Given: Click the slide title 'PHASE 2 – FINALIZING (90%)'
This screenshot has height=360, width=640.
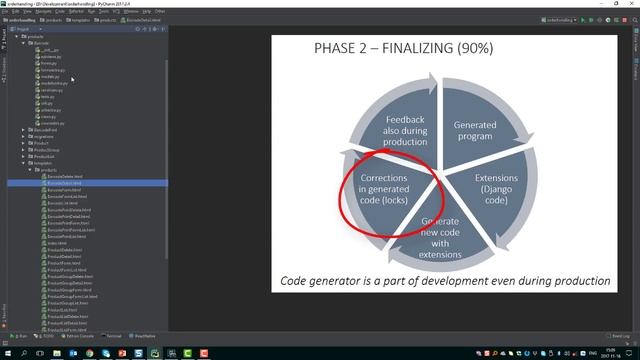Looking at the screenshot, I should 403,49.
